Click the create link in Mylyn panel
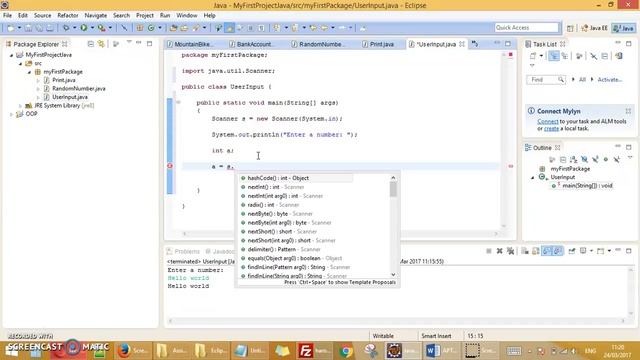Image resolution: width=640 pixels, height=360 pixels. coord(551,129)
